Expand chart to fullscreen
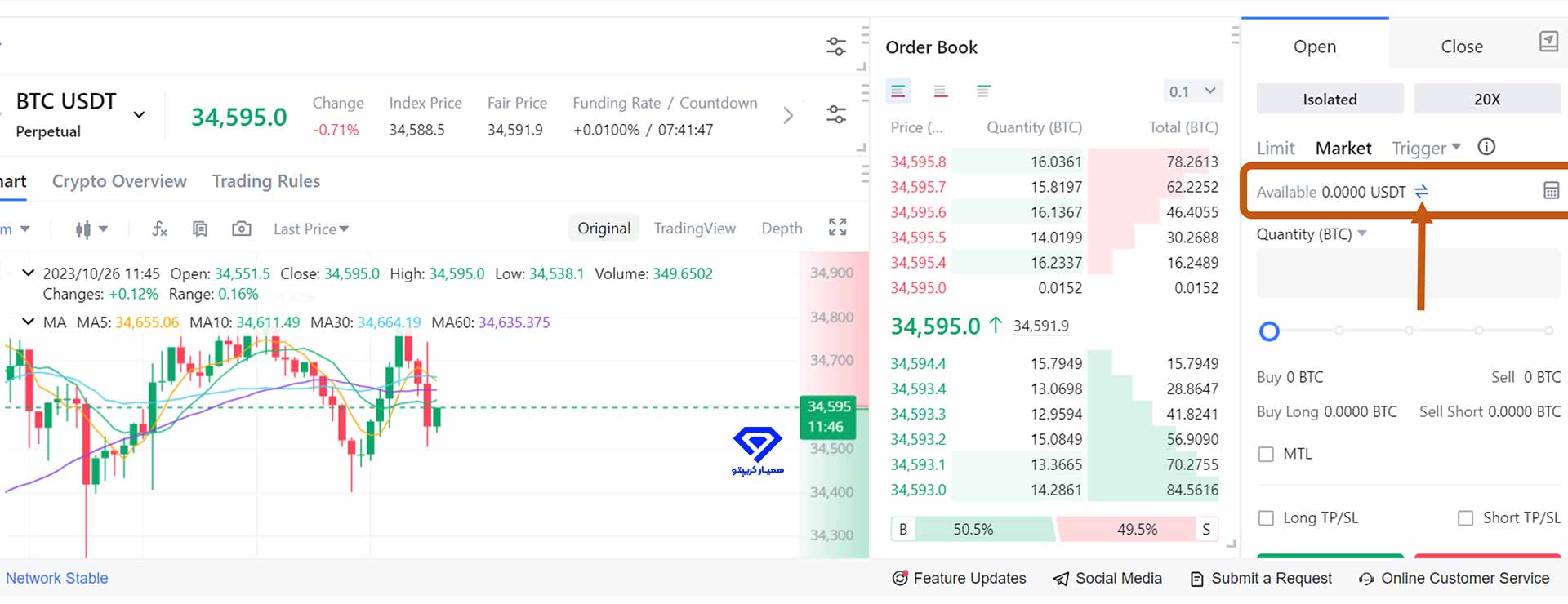 coord(837,227)
